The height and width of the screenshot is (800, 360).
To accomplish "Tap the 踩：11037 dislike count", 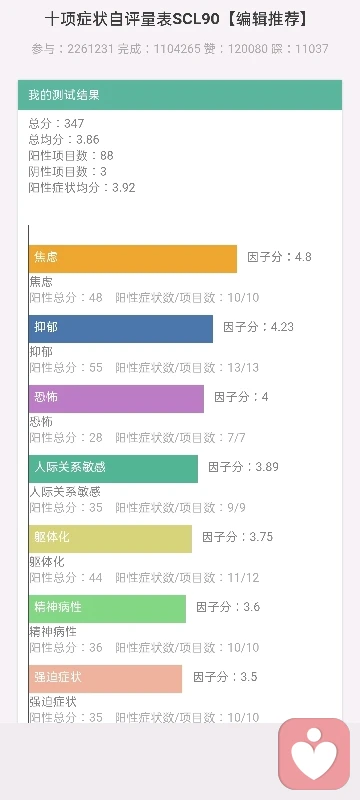I will [x=300, y=49].
